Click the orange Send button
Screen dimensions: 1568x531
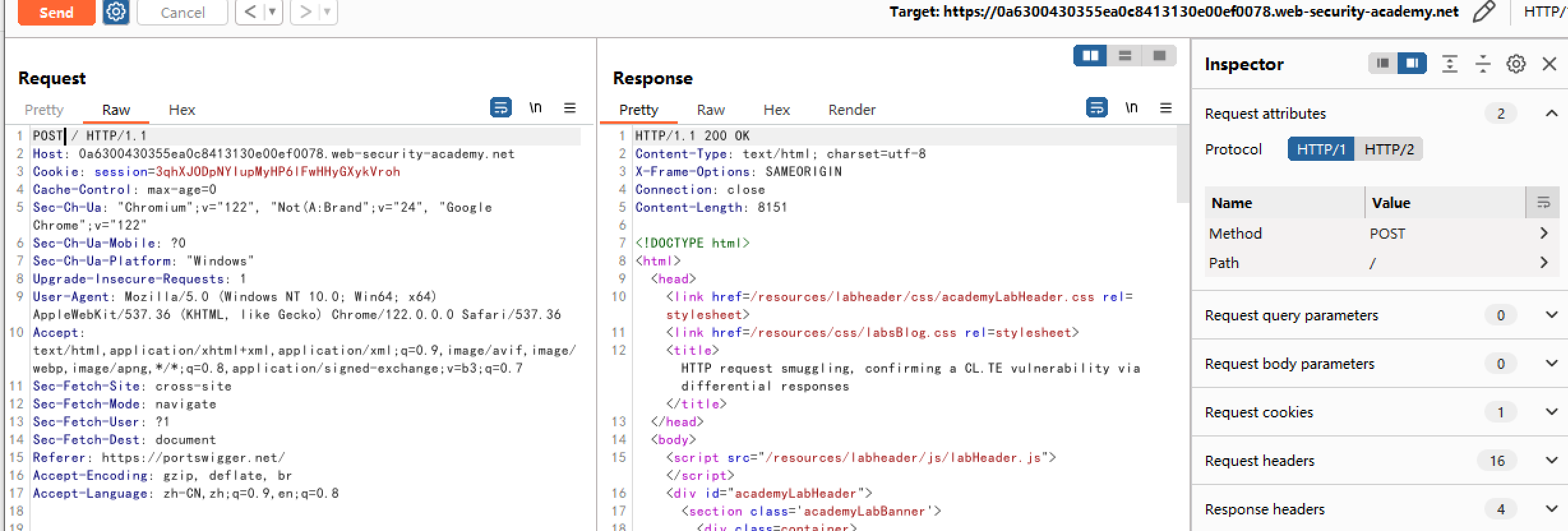(x=56, y=12)
